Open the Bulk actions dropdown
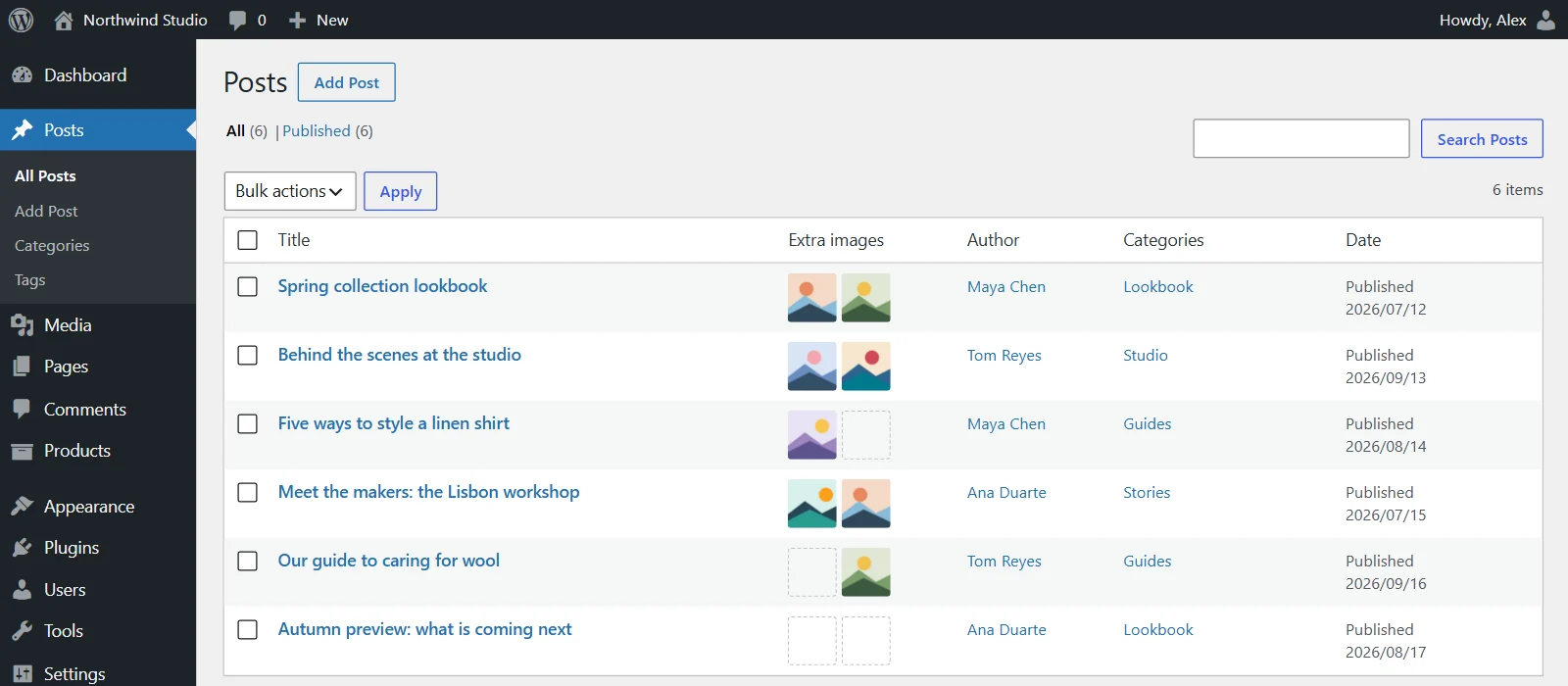The width and height of the screenshot is (1568, 686). (290, 191)
